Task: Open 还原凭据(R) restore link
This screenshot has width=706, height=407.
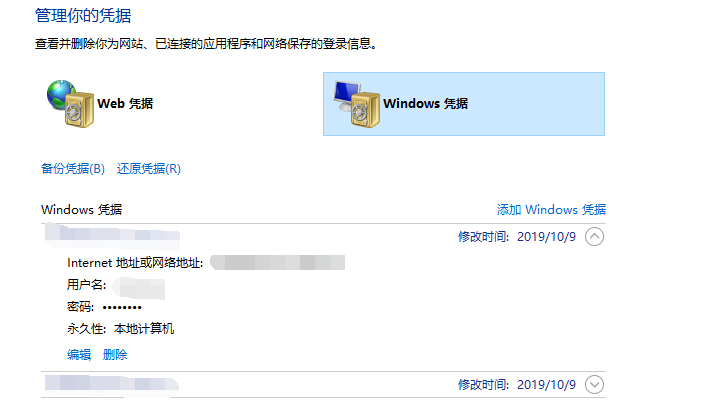Action: [149, 169]
